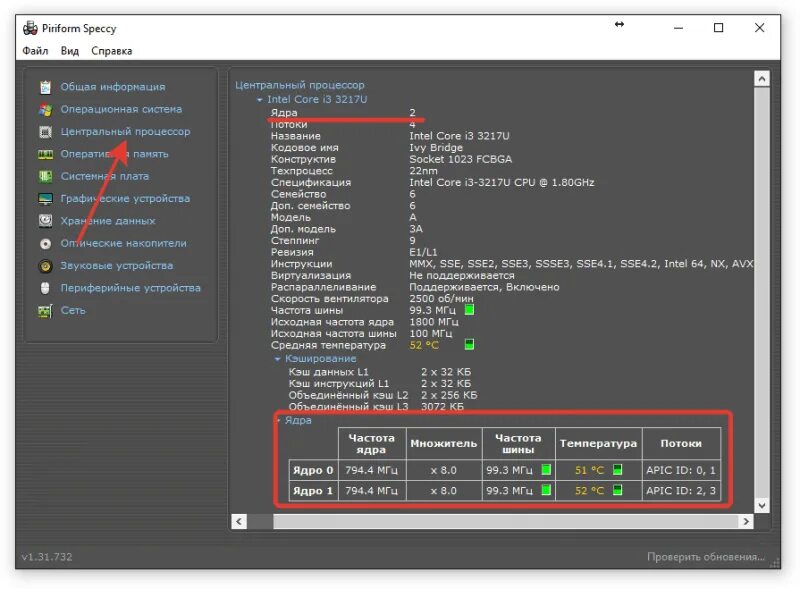The height and width of the screenshot is (589, 800).
Task: Open Системная плата section
Action: (x=105, y=177)
